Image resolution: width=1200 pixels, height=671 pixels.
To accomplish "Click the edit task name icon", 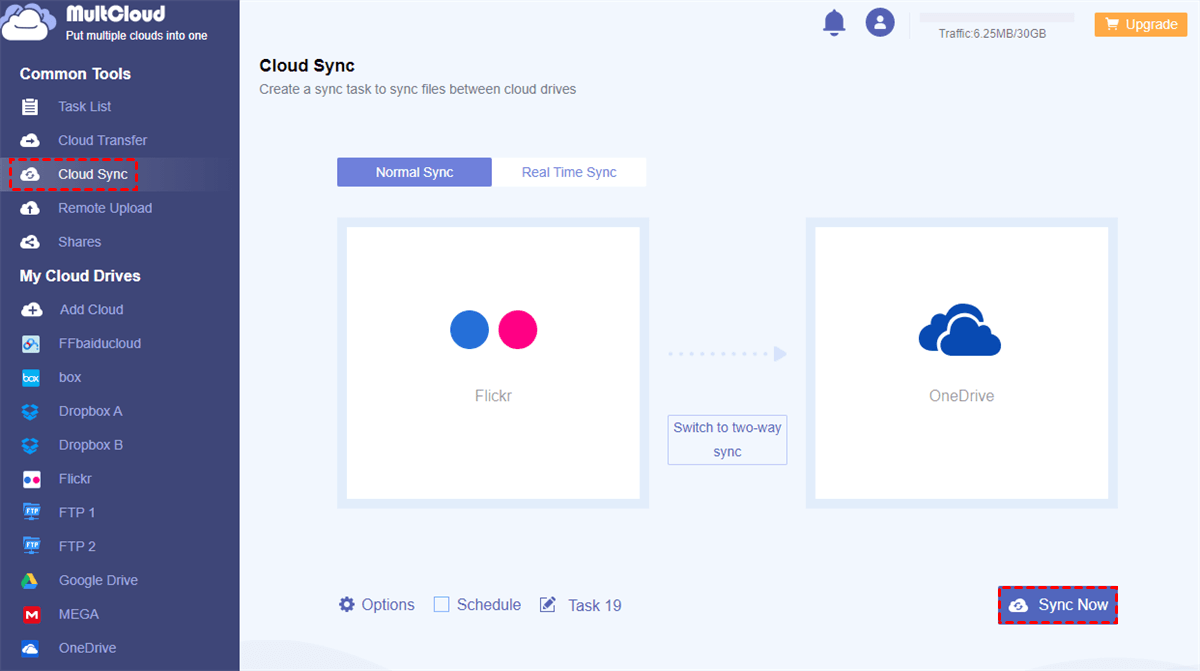I will (548, 605).
